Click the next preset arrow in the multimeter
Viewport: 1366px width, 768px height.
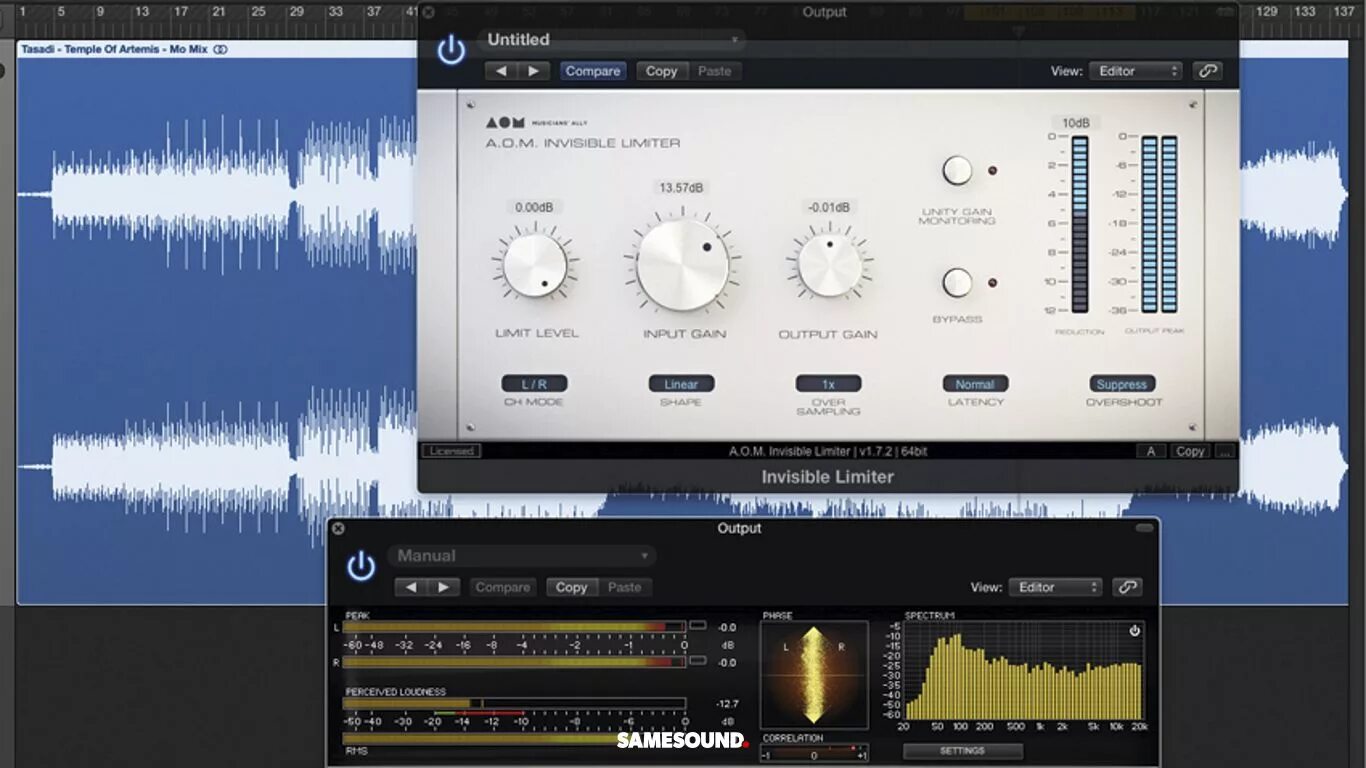pos(442,587)
